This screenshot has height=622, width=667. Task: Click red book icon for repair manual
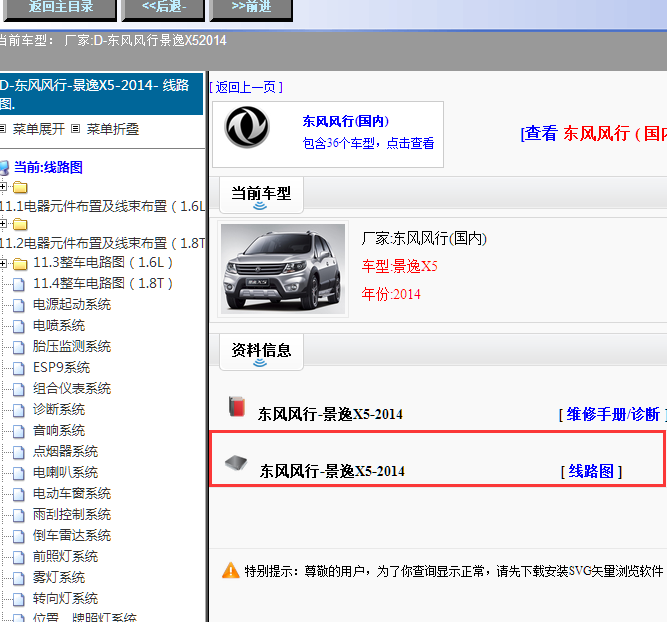[x=237, y=406]
